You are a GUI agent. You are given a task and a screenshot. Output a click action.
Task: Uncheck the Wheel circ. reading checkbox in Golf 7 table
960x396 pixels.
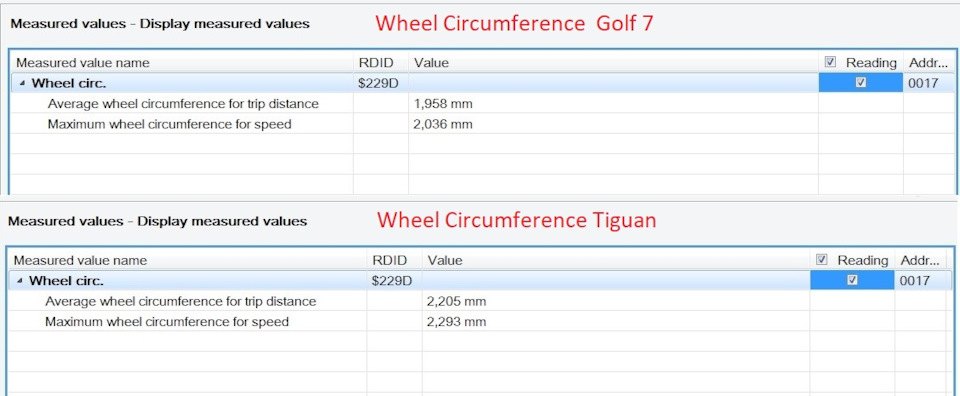861,83
